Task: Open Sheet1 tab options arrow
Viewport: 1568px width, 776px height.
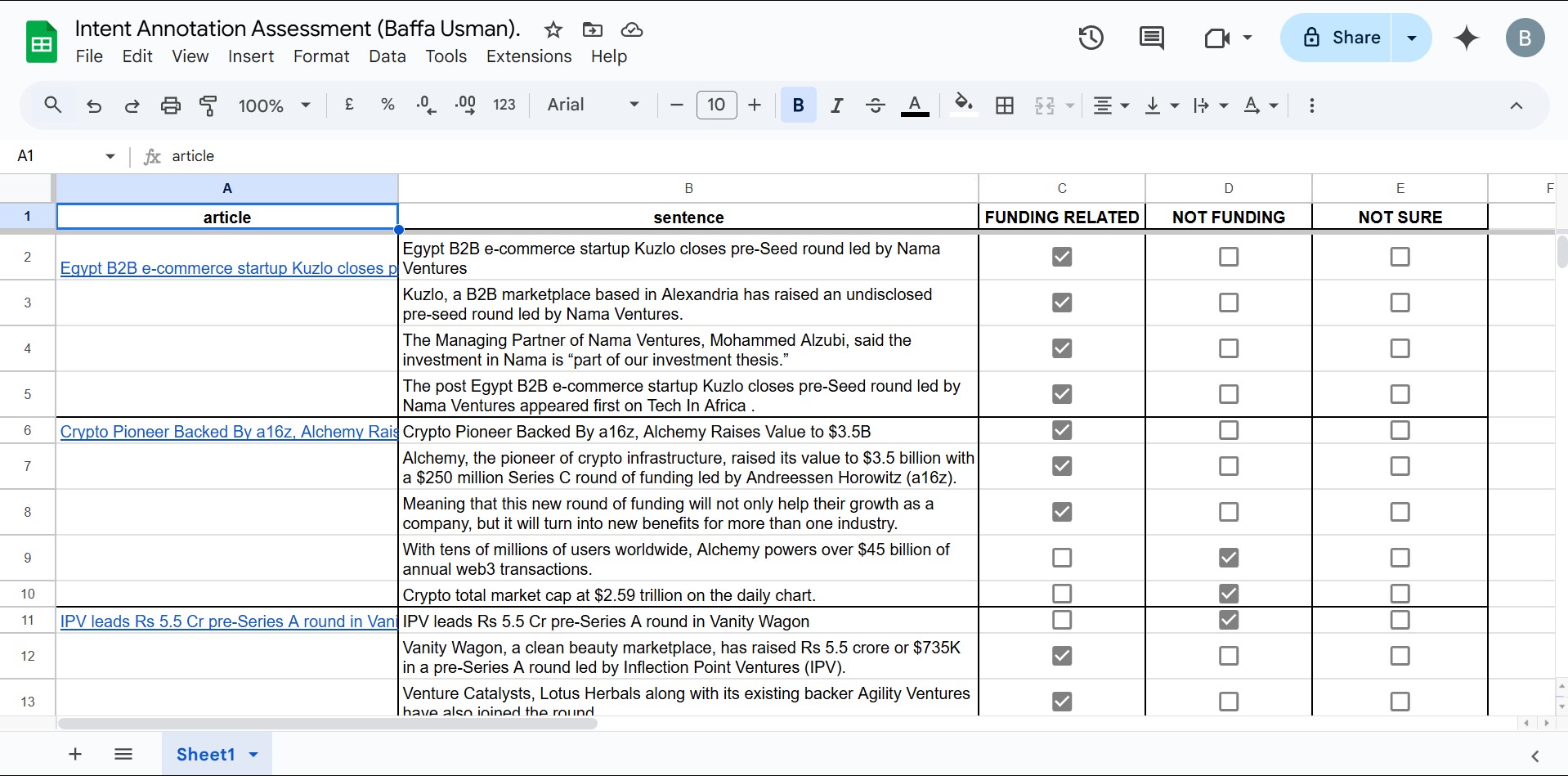Action: (253, 754)
